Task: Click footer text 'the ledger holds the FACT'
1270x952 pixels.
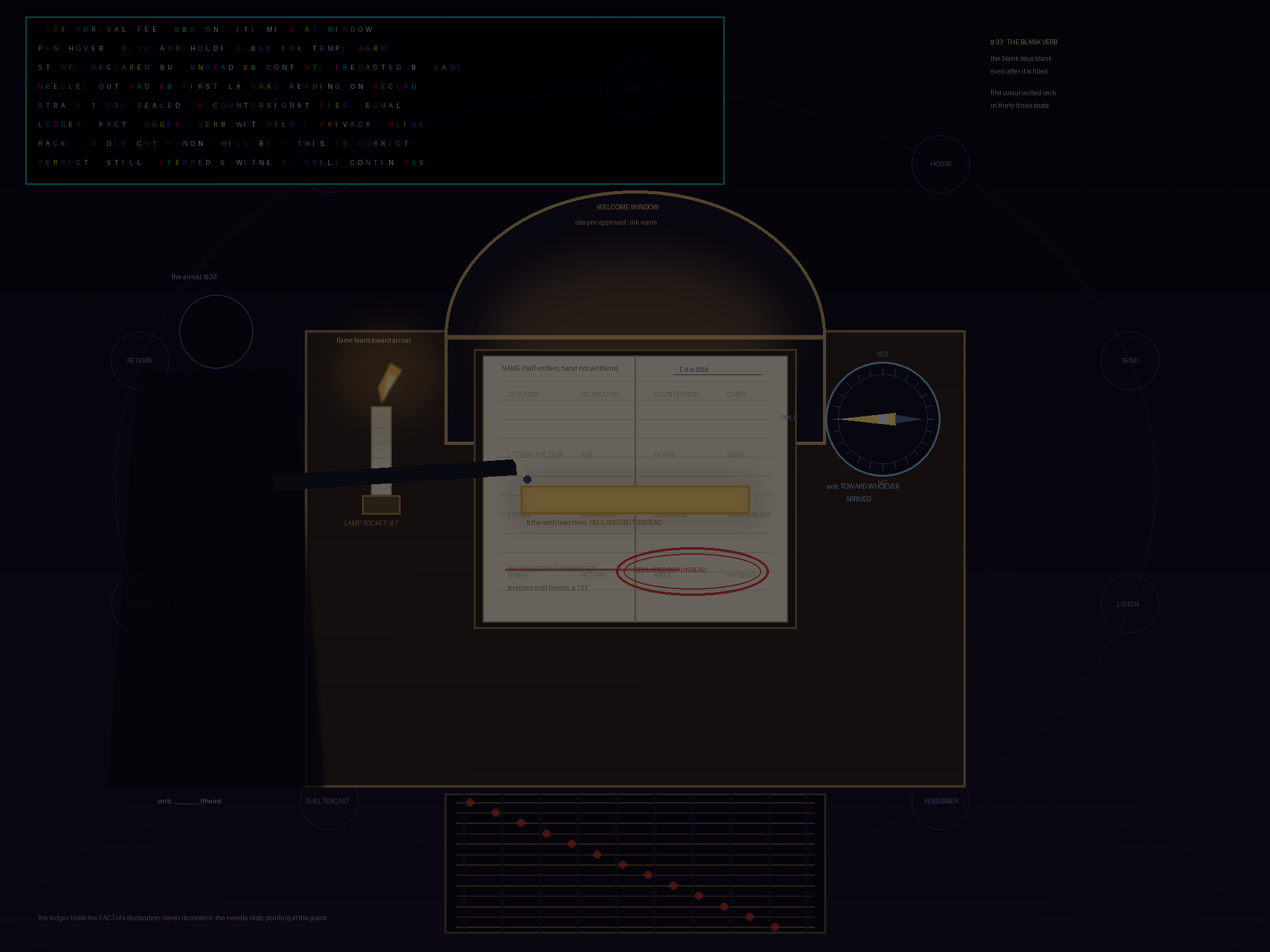Action: point(182,918)
